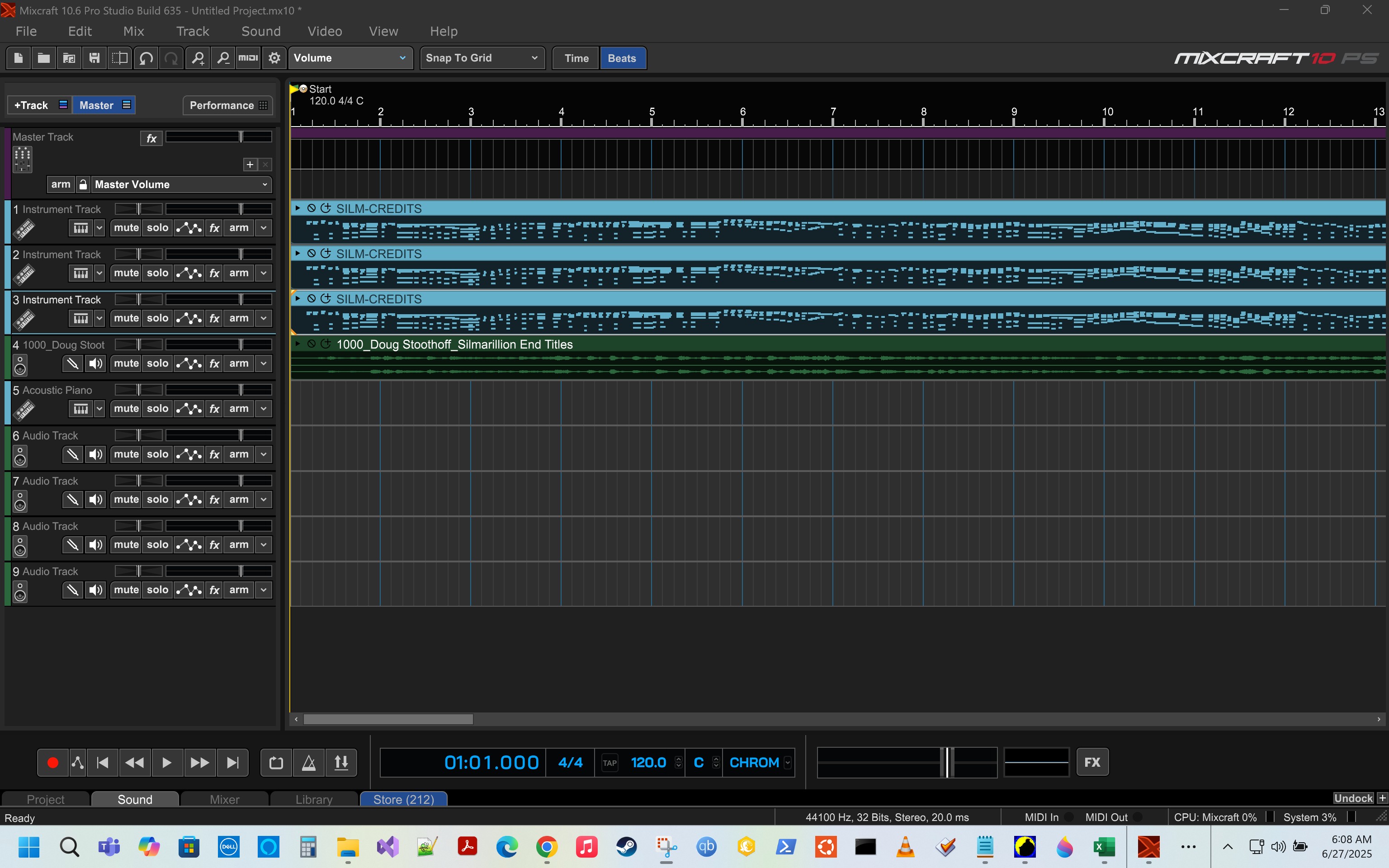The width and height of the screenshot is (1389, 868).
Task: Arm track 6 Audio Track
Action: (x=239, y=454)
